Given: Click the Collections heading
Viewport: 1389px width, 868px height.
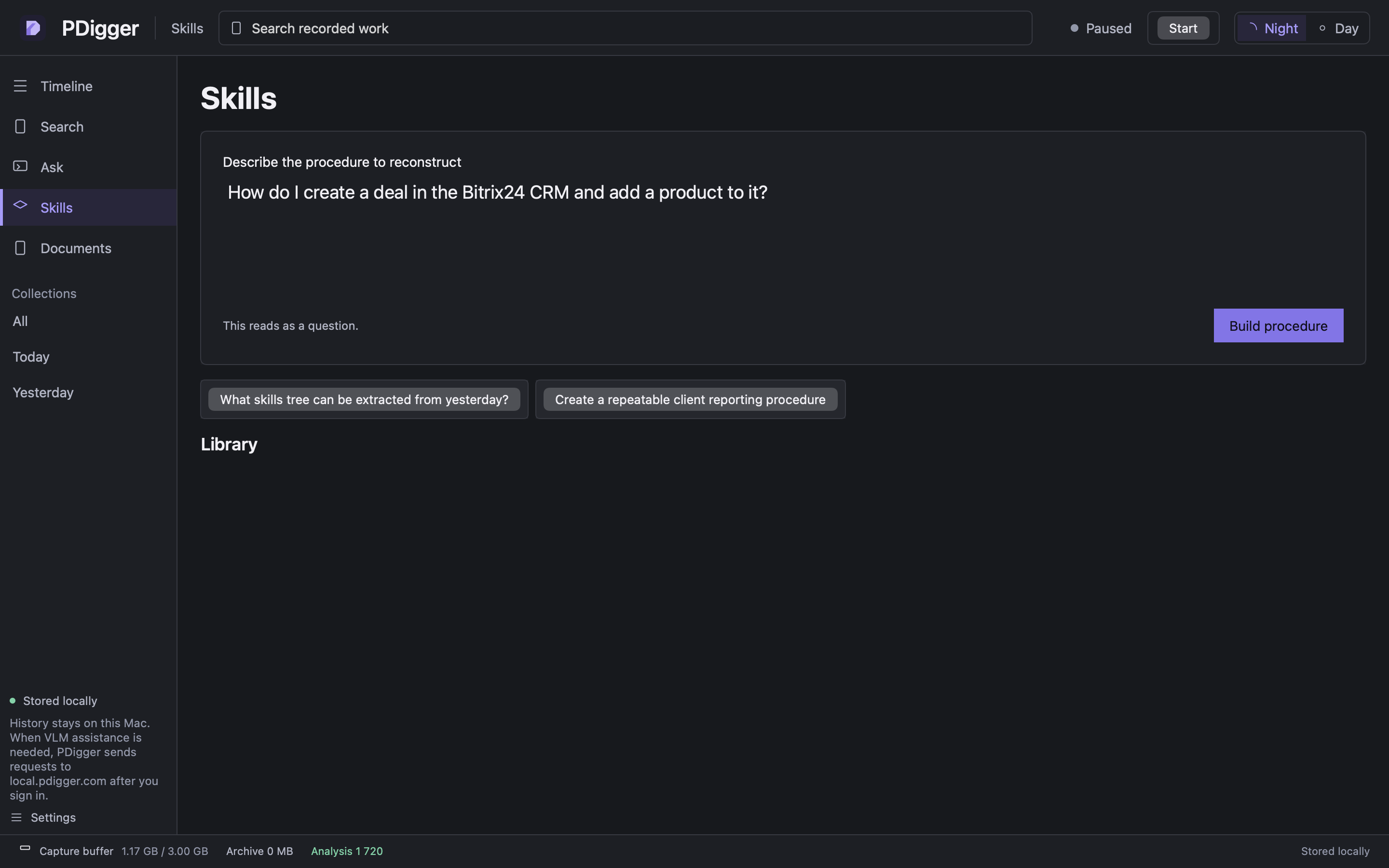Looking at the screenshot, I should click(x=44, y=293).
